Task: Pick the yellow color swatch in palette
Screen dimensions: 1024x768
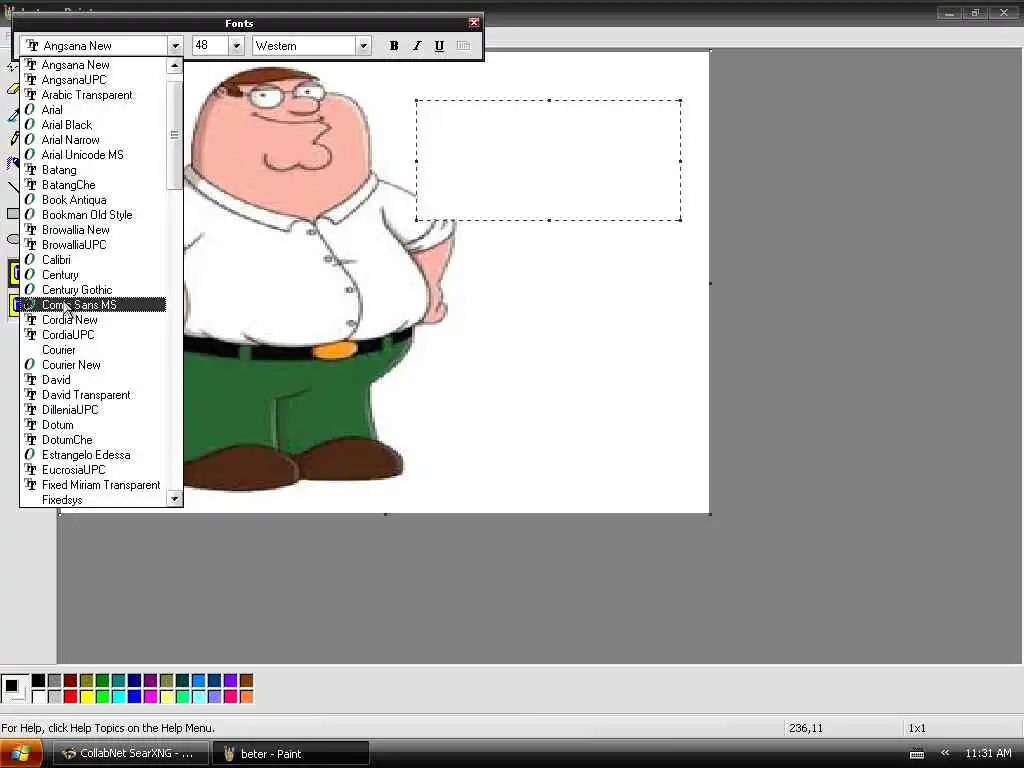Action: point(86,697)
